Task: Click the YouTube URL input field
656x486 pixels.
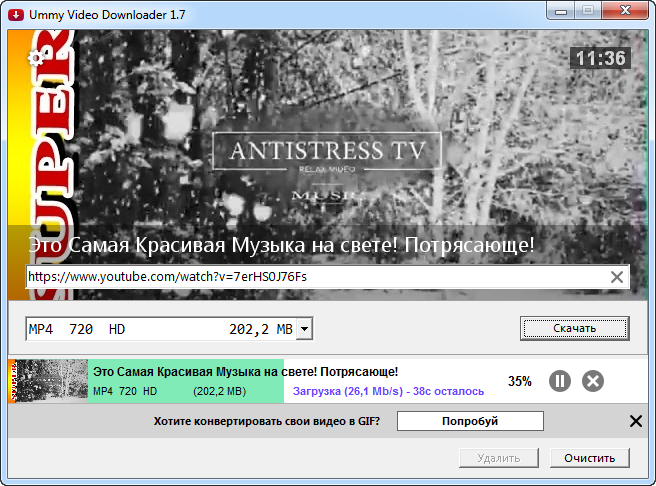Action: (310, 277)
